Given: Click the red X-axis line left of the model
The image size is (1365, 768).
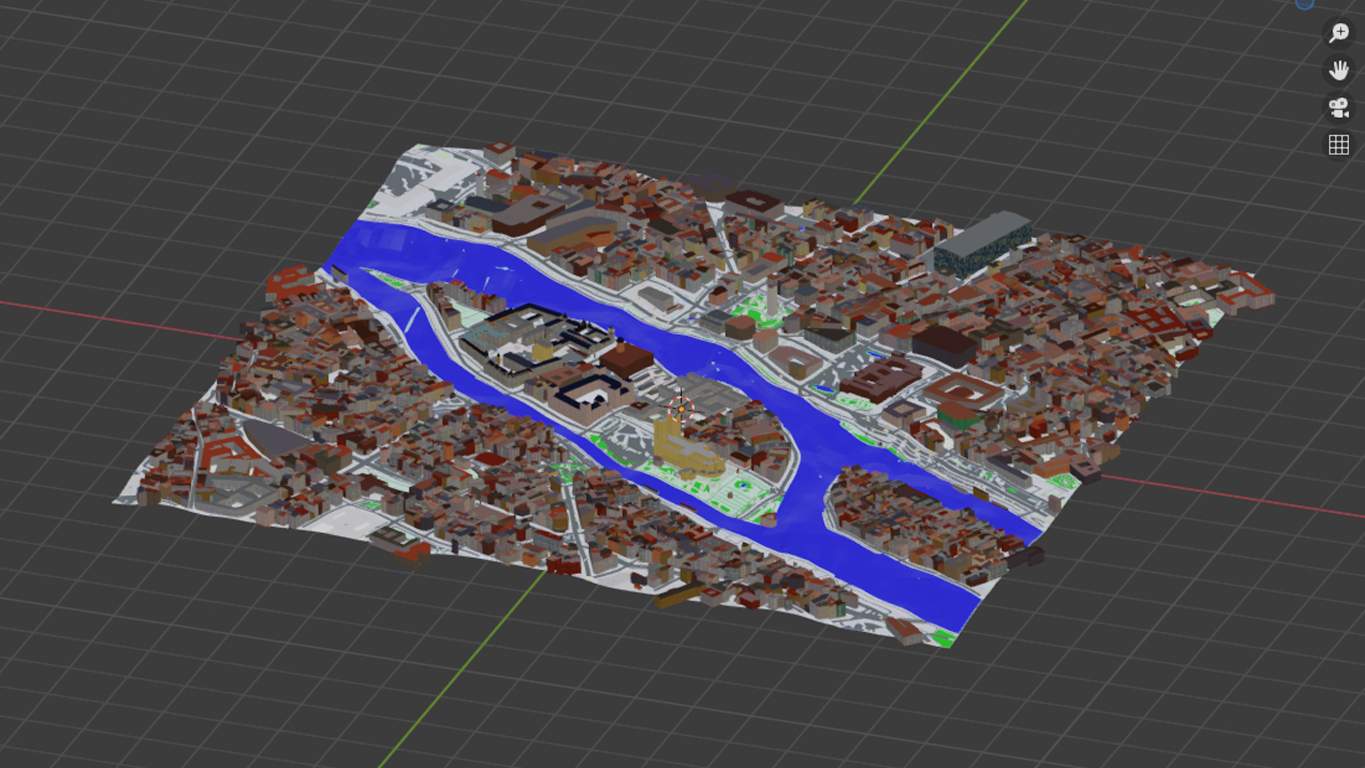Looking at the screenshot, I should [120, 318].
